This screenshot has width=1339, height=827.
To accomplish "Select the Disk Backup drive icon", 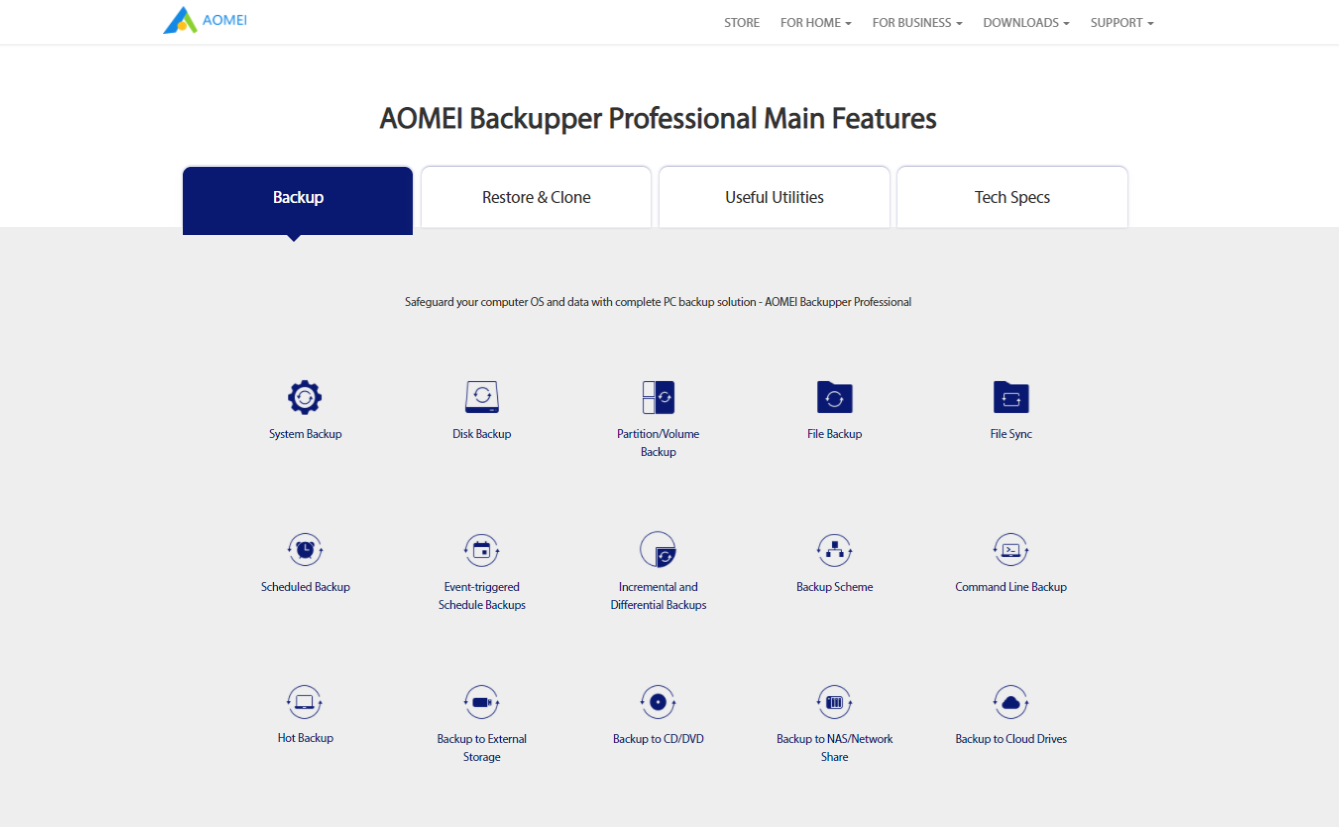I will 481,397.
